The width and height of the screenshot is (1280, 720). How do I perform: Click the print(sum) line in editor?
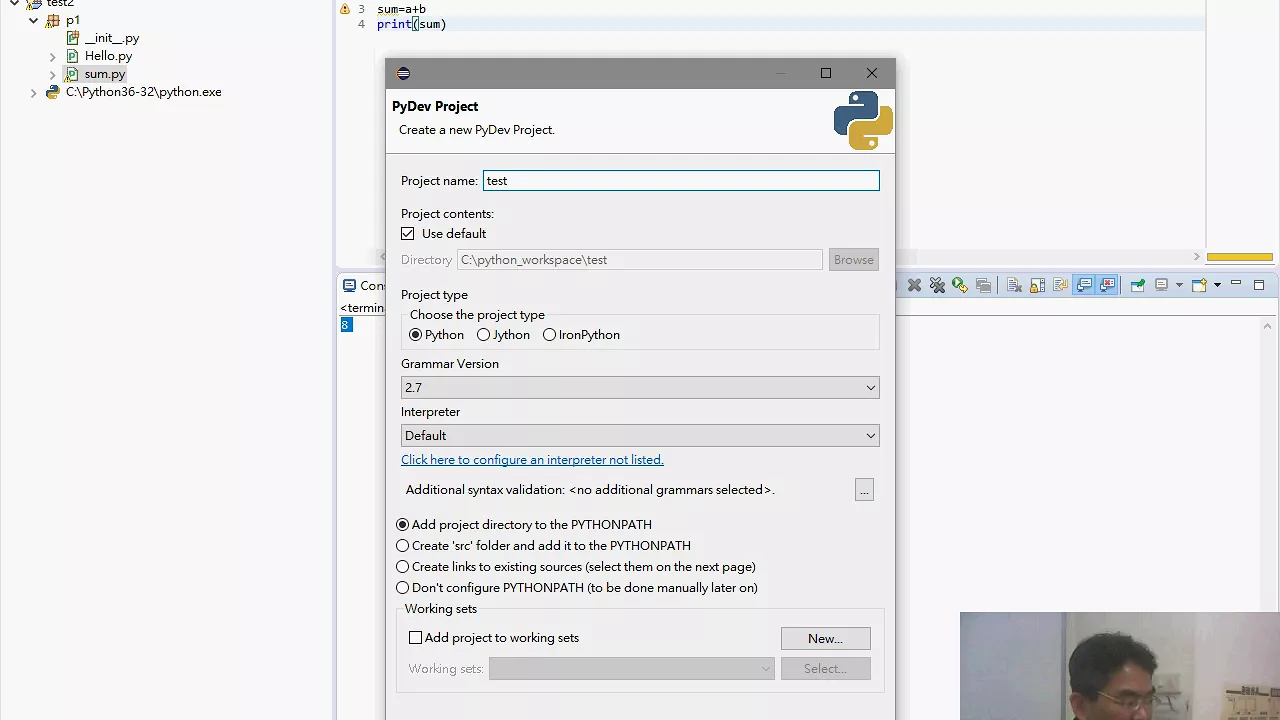(412, 24)
